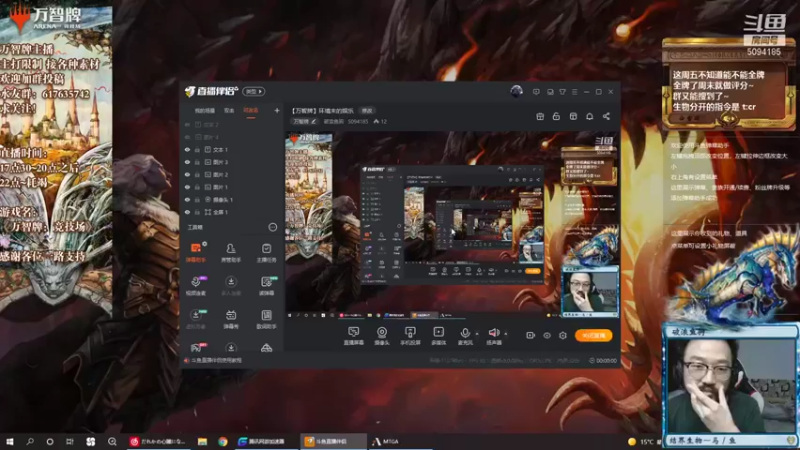Click the unlock padlock icon in header row
The width and height of the screenshot is (800, 450).
click(556, 116)
